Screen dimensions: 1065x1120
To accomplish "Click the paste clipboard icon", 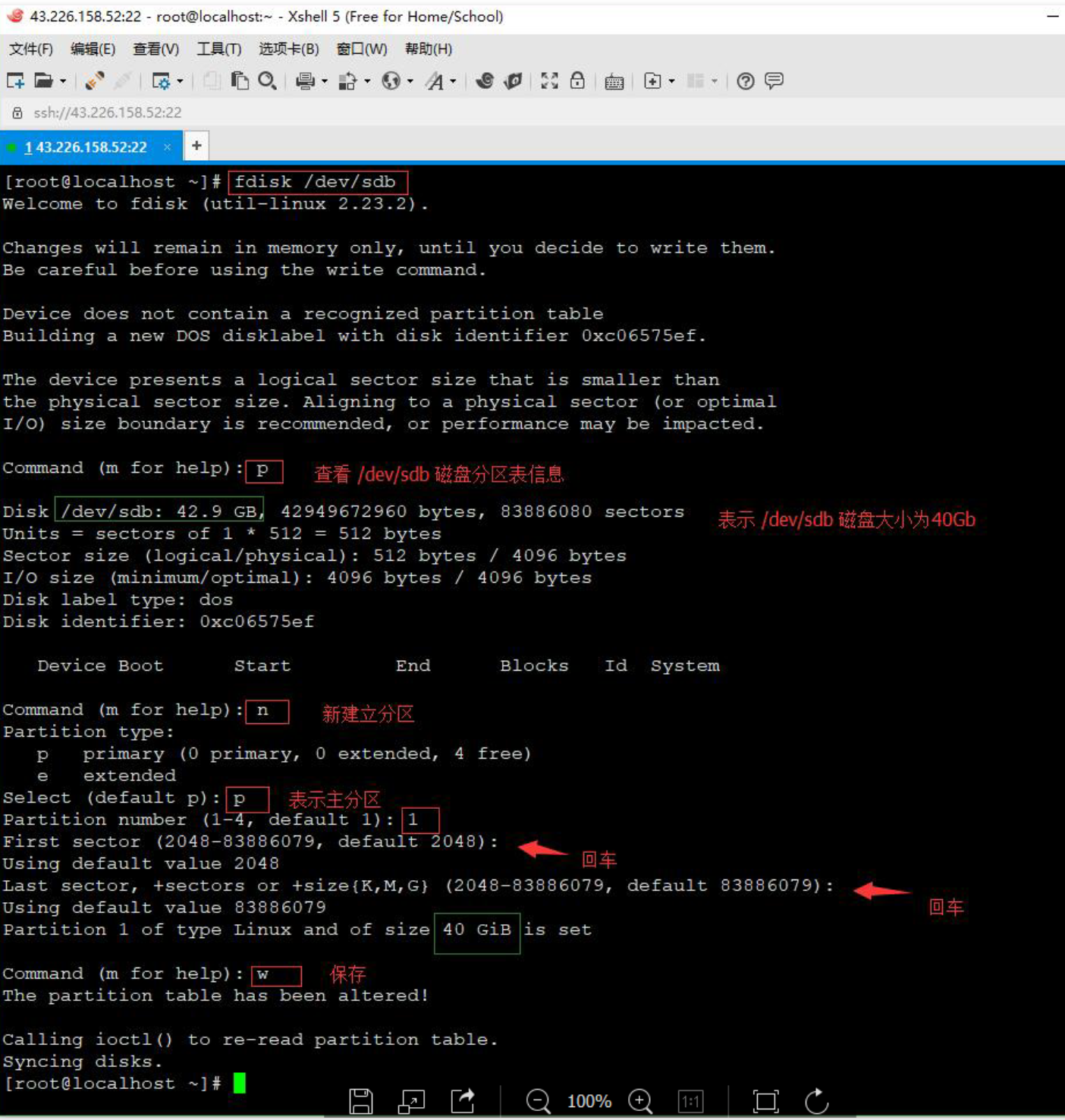I will point(240,80).
